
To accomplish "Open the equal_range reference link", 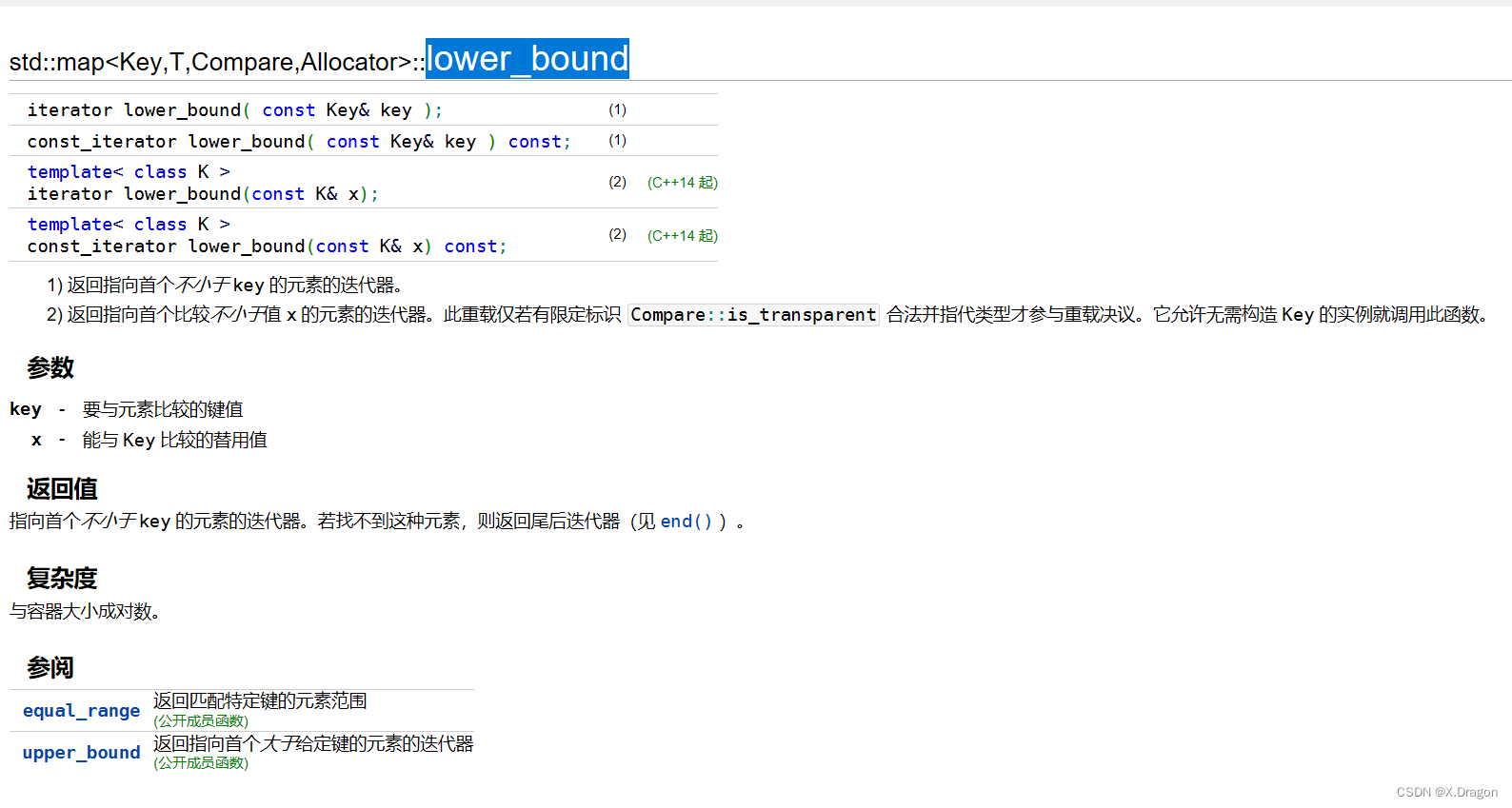I will pos(81,711).
